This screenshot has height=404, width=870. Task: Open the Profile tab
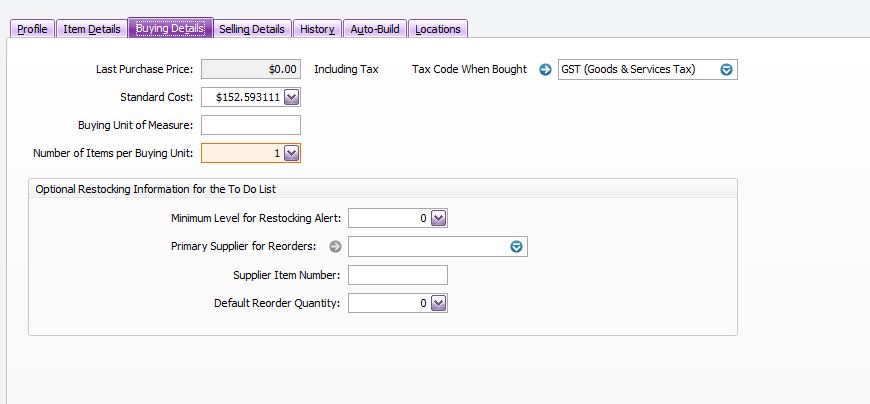click(32, 29)
